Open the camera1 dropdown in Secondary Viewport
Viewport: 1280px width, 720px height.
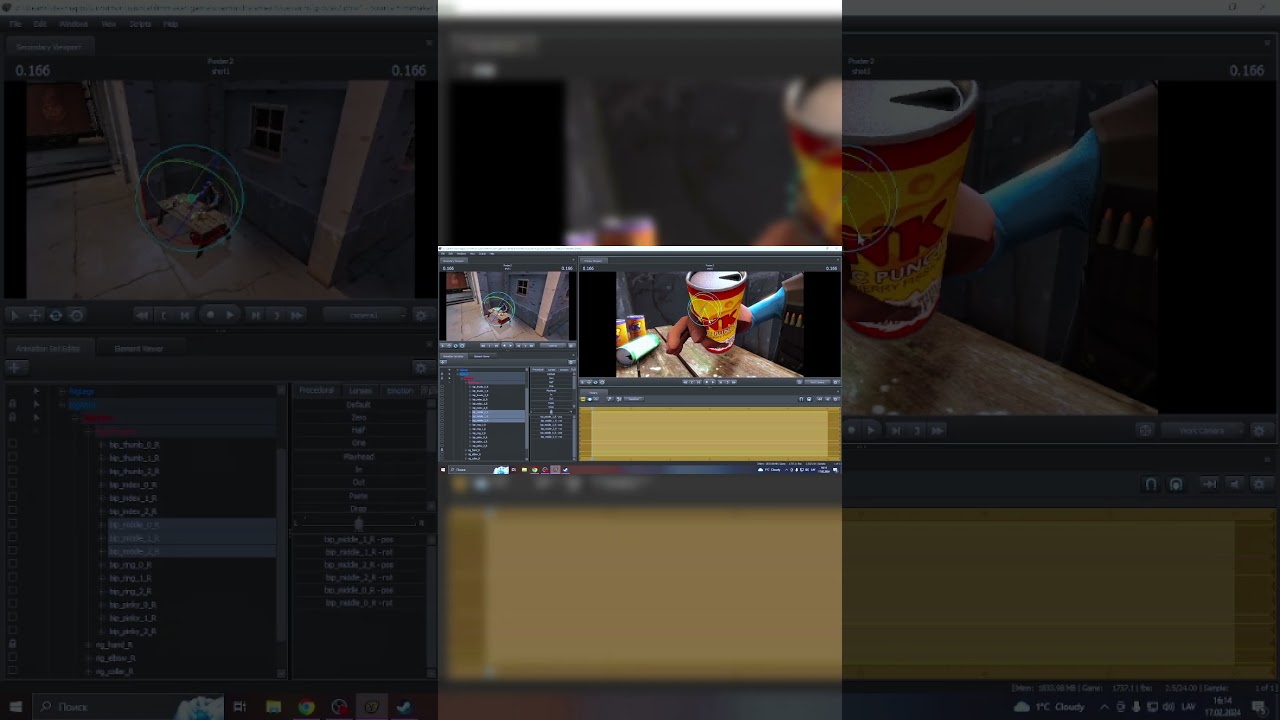364,315
